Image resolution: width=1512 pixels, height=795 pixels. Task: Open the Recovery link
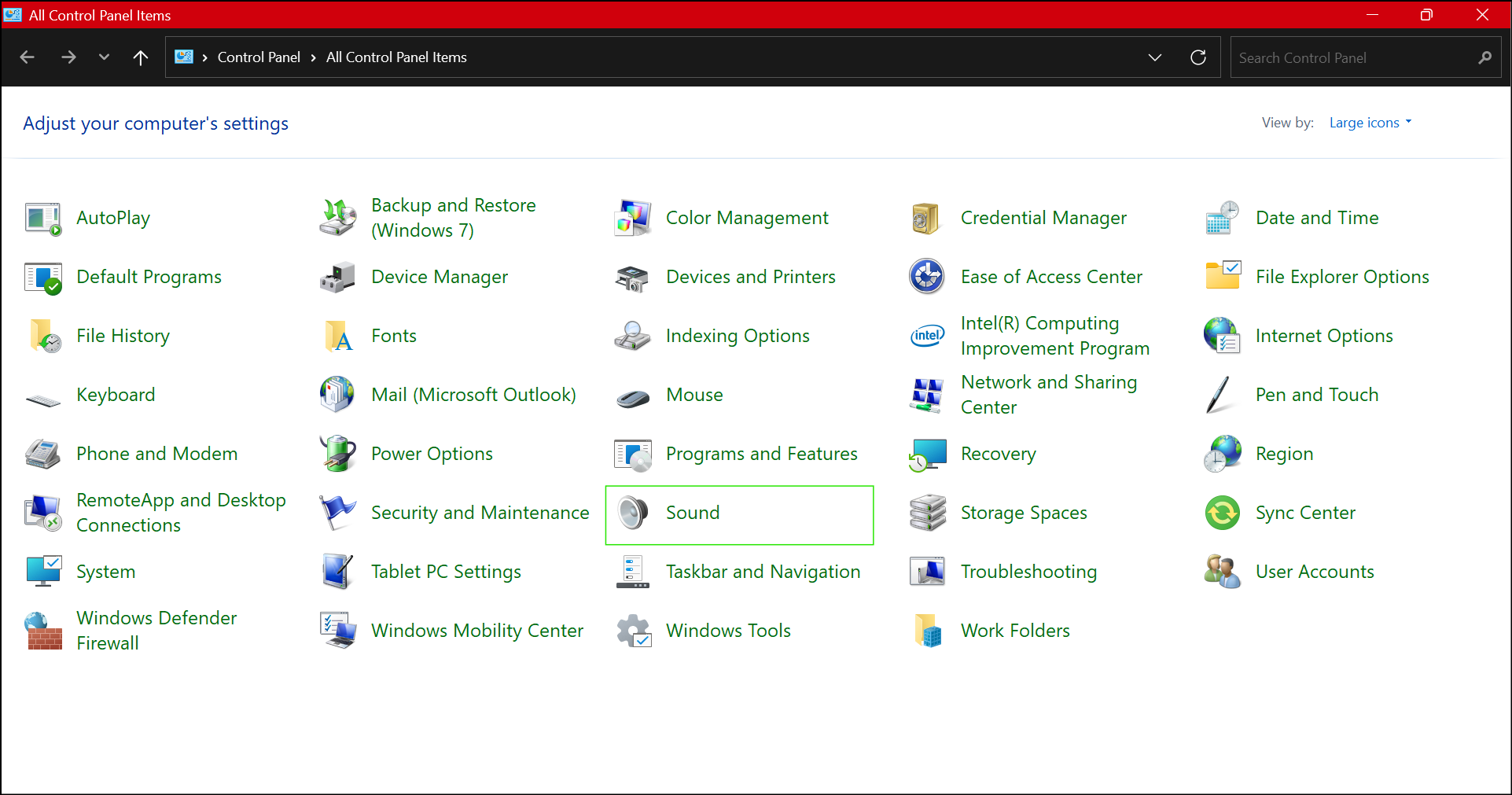point(999,454)
